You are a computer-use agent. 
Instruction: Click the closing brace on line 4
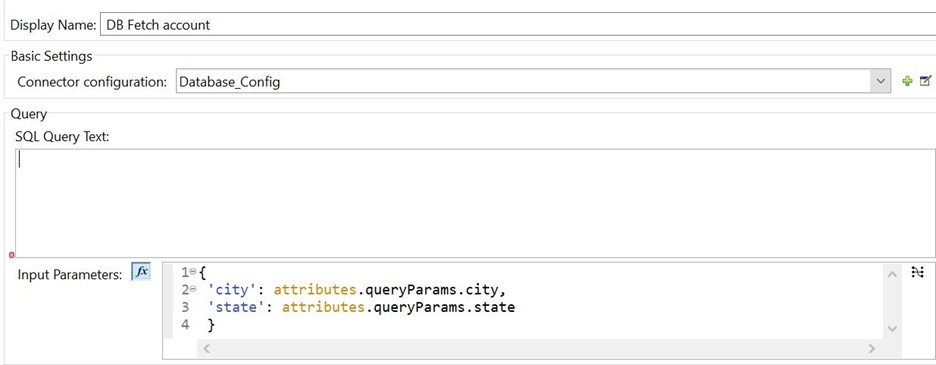point(211,326)
